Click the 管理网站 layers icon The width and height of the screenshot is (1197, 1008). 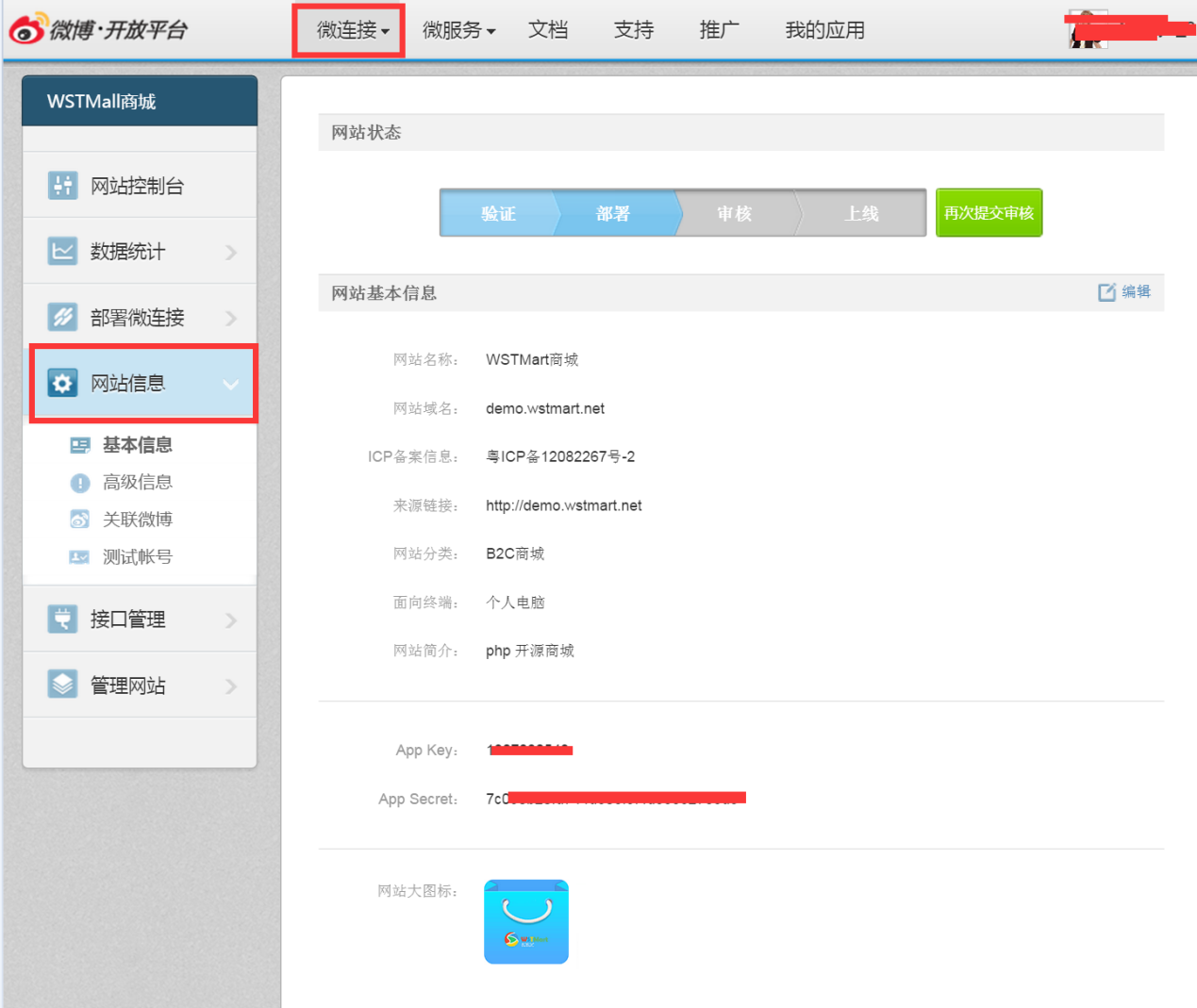click(63, 685)
